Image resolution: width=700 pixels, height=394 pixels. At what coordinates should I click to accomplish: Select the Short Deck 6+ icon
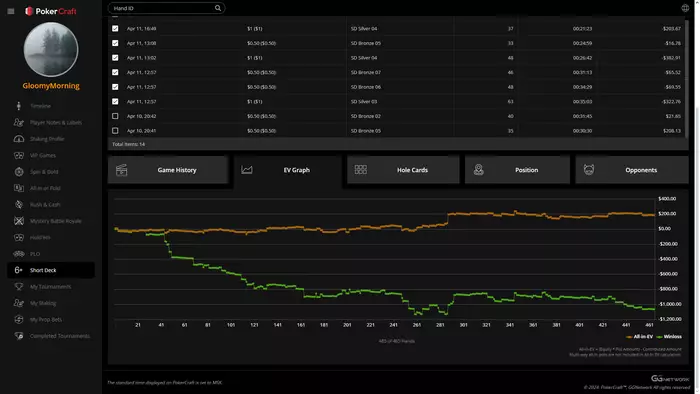(x=18, y=270)
